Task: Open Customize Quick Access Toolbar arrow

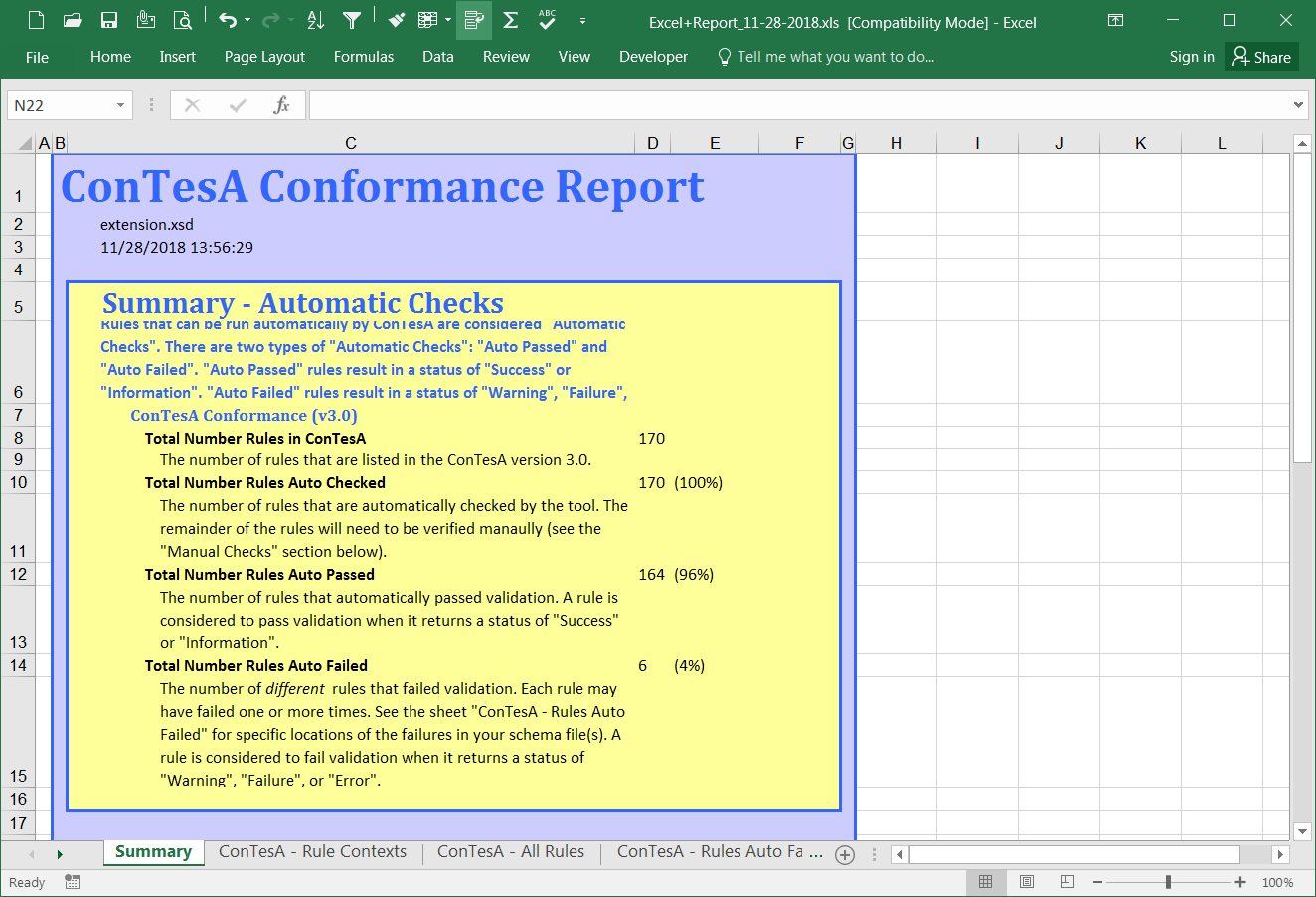Action: [582, 21]
